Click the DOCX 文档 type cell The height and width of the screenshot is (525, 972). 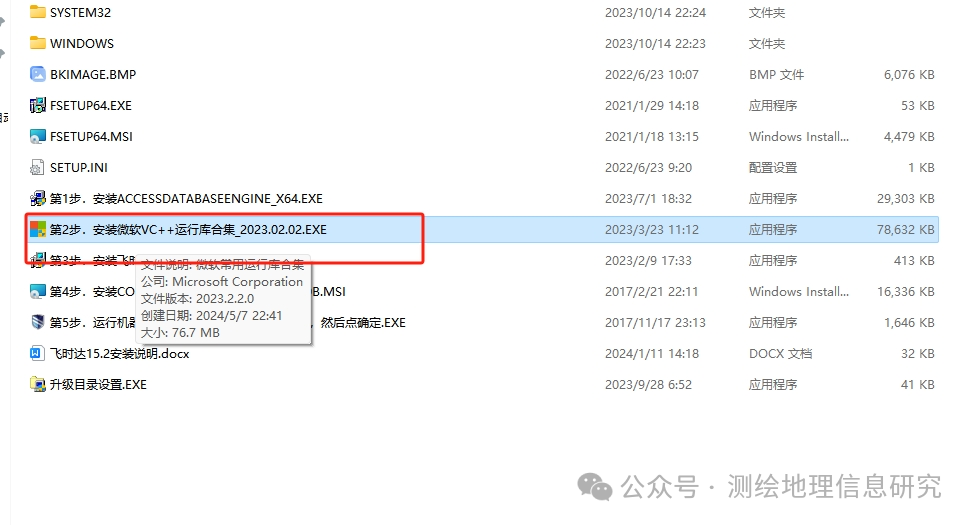click(780, 353)
